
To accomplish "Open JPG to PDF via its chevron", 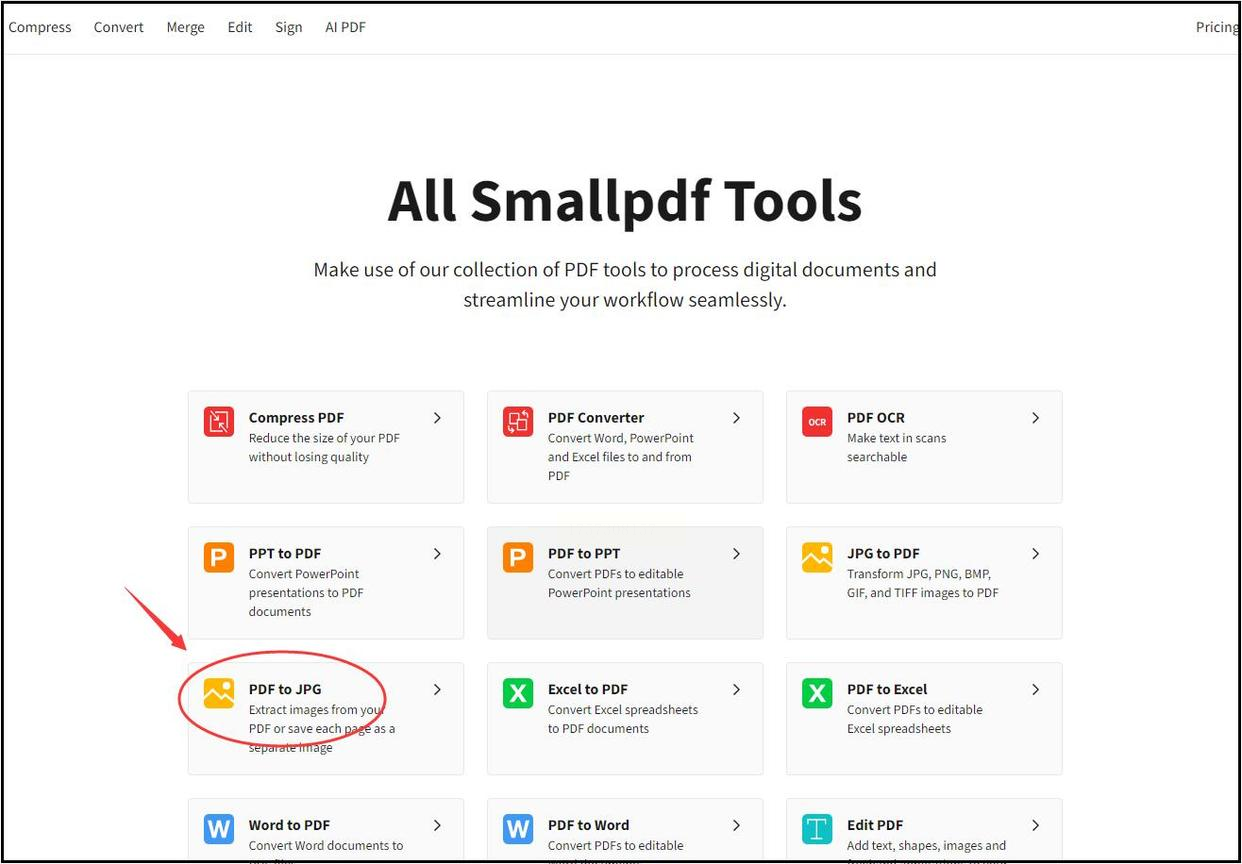I will click(x=1035, y=554).
